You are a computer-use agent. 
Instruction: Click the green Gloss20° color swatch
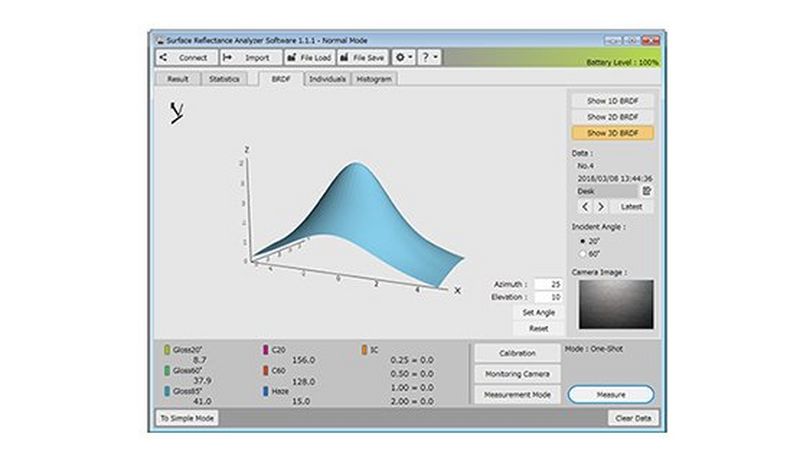(x=166, y=350)
